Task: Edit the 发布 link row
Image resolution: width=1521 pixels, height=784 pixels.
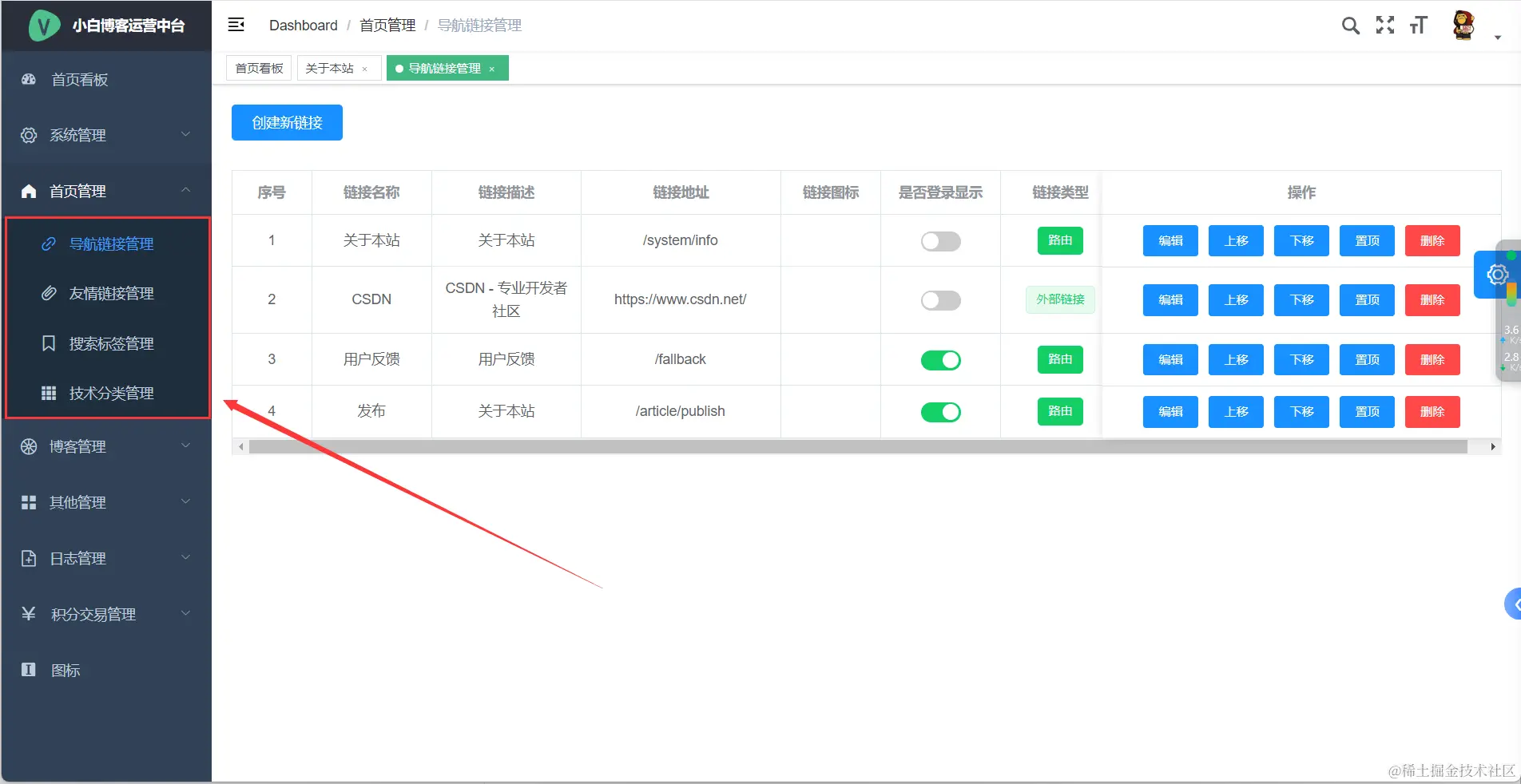Action: tap(1170, 411)
